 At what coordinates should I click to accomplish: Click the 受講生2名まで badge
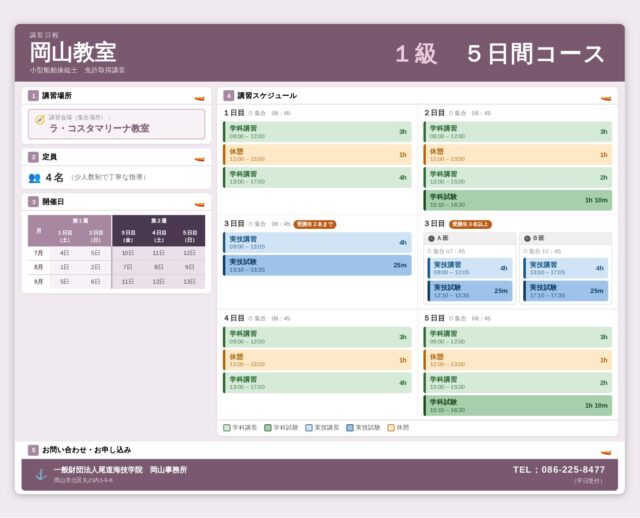315,224
